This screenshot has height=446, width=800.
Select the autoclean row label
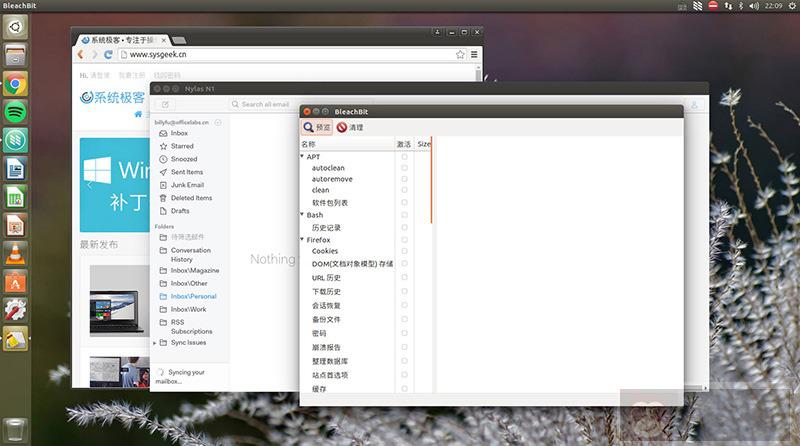click(328, 168)
